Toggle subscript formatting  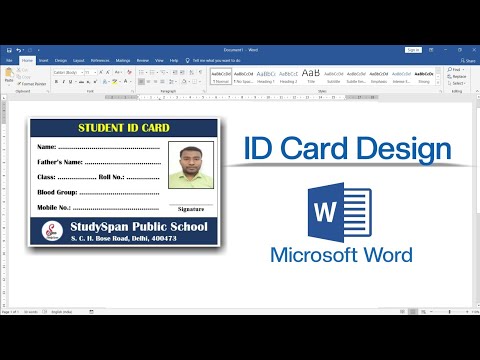tap(89, 82)
